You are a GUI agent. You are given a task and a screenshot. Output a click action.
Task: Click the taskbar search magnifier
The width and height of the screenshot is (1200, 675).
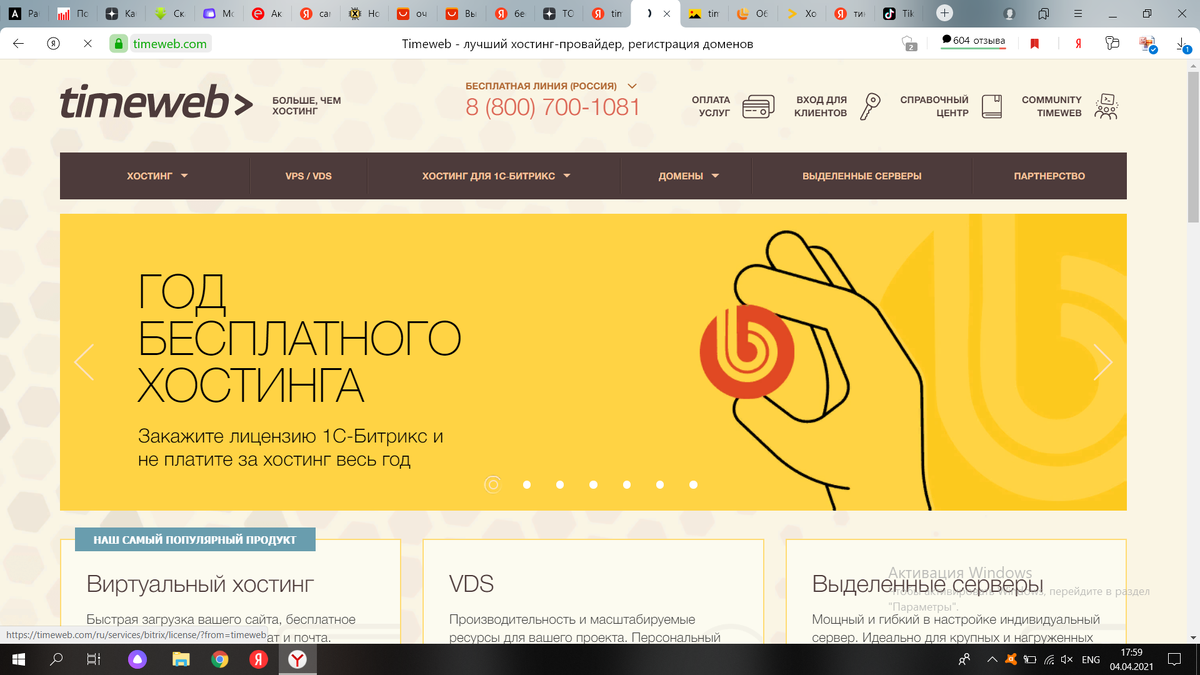click(56, 659)
